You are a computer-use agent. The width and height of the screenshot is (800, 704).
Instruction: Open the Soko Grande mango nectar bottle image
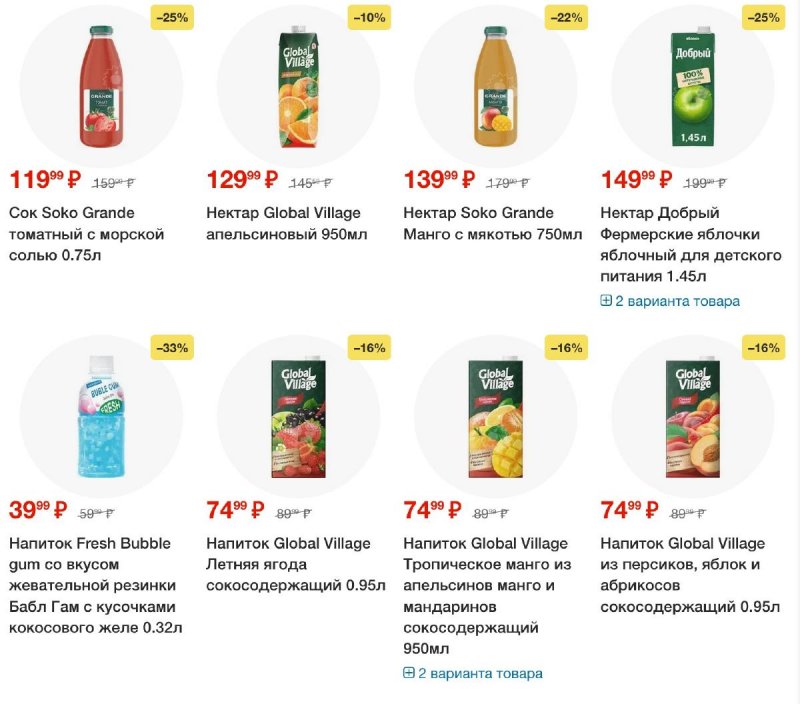pyautogui.click(x=495, y=86)
